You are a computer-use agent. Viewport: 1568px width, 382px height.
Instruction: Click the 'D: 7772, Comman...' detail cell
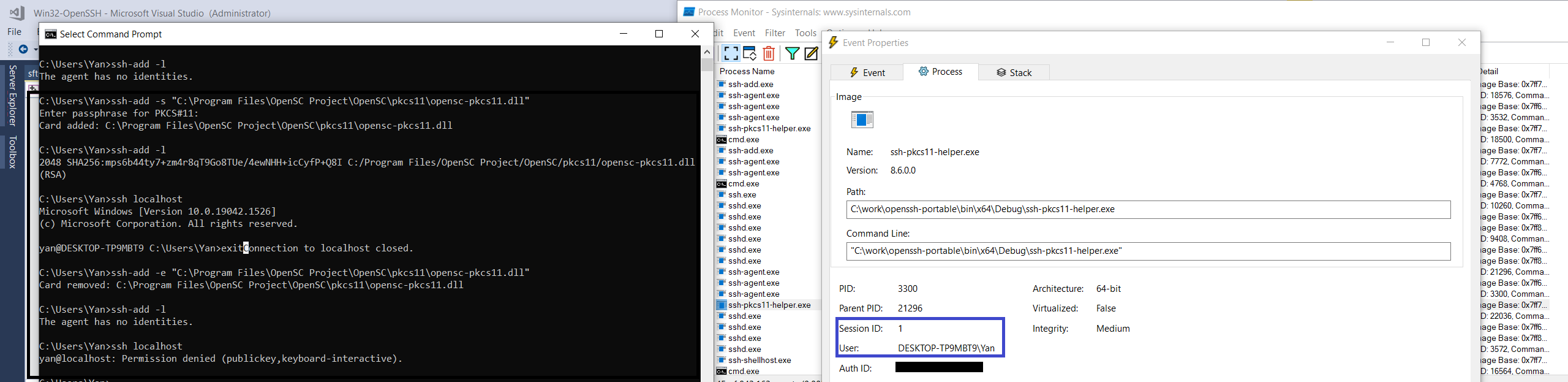[1515, 161]
